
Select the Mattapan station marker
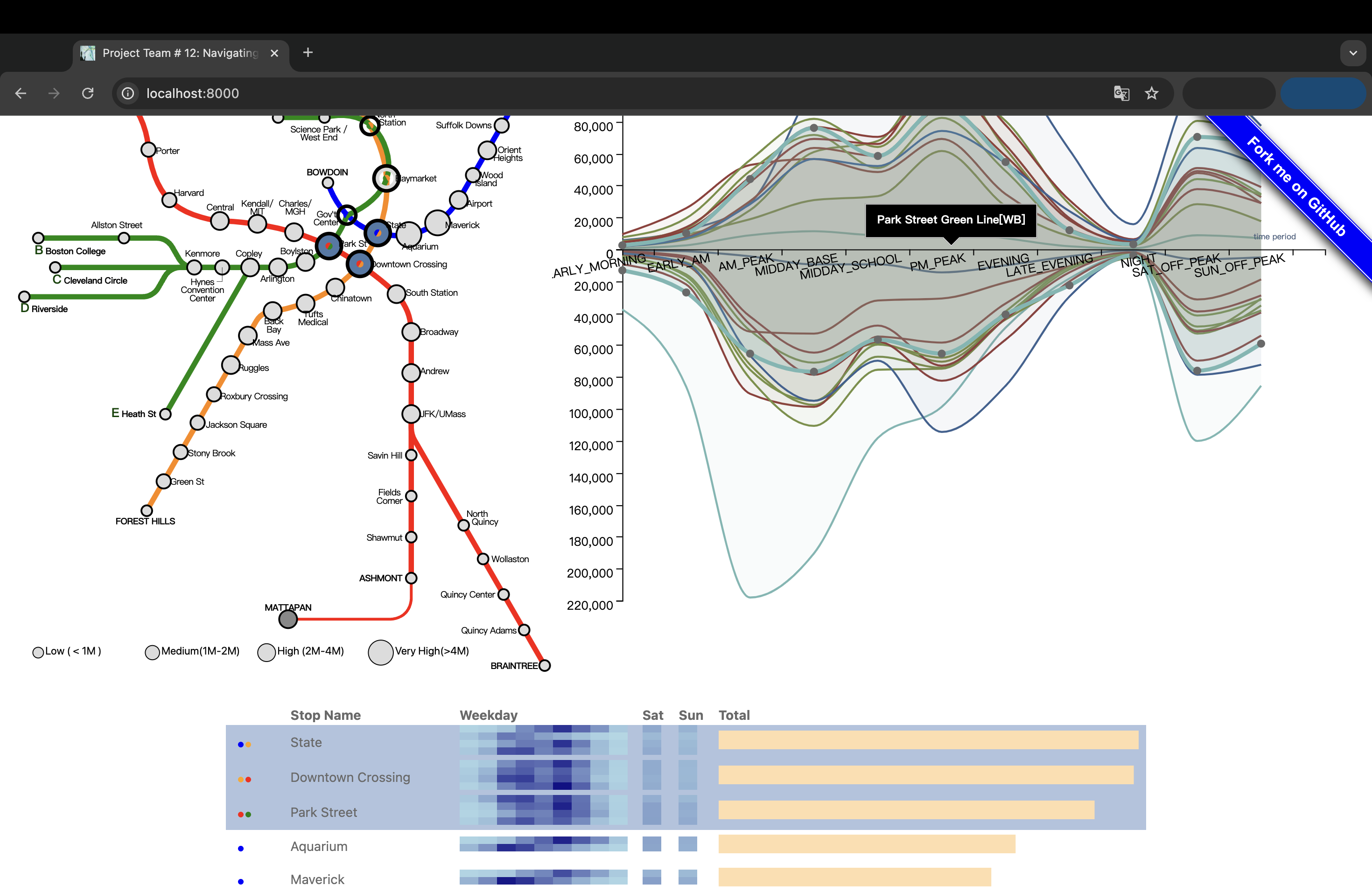287,620
